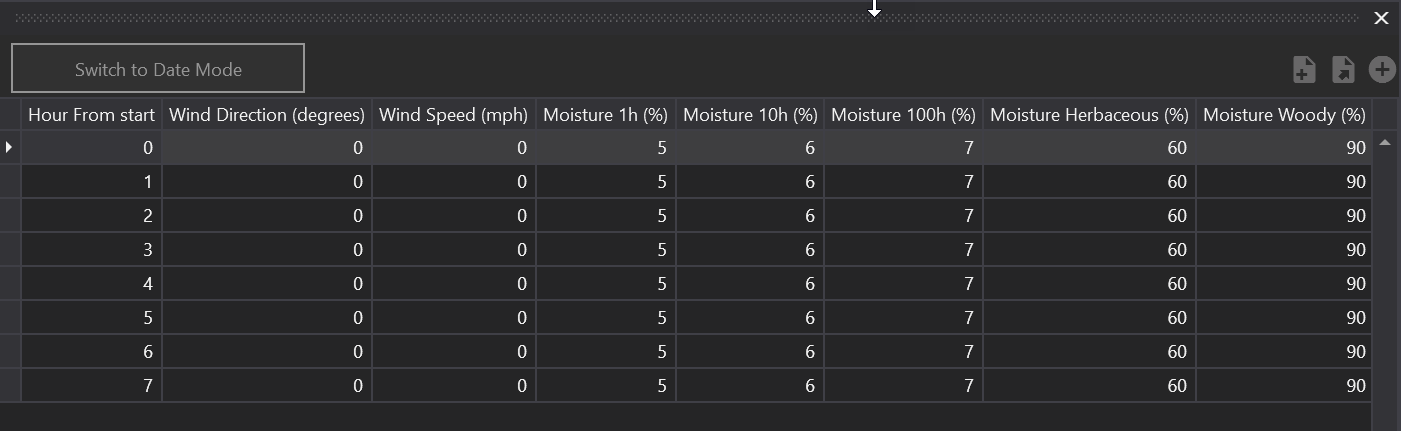The width and height of the screenshot is (1401, 431).
Task: Select the Hour From start column header
Action: (91, 115)
